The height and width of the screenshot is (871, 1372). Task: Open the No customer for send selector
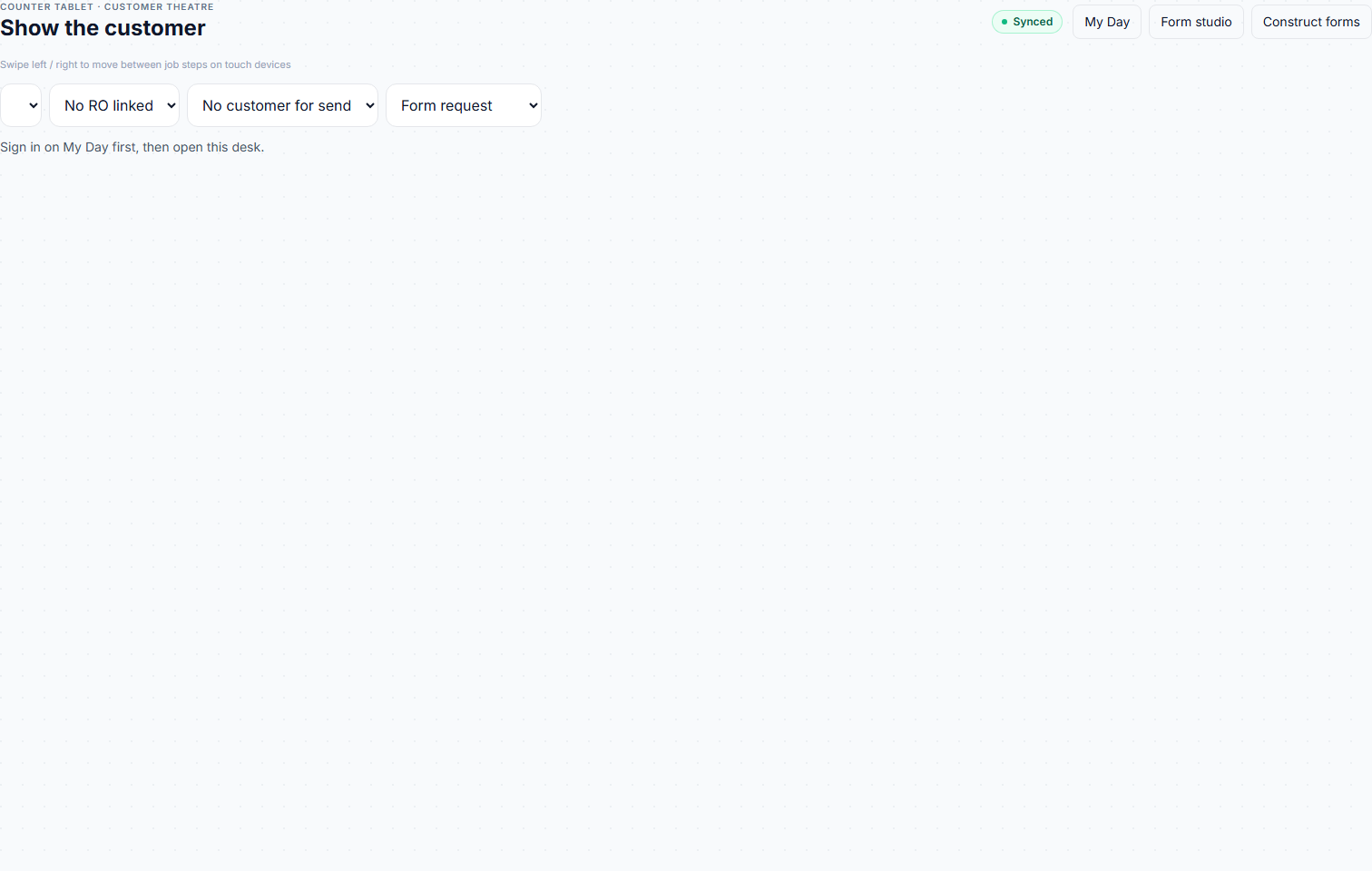pyautogui.click(x=282, y=105)
